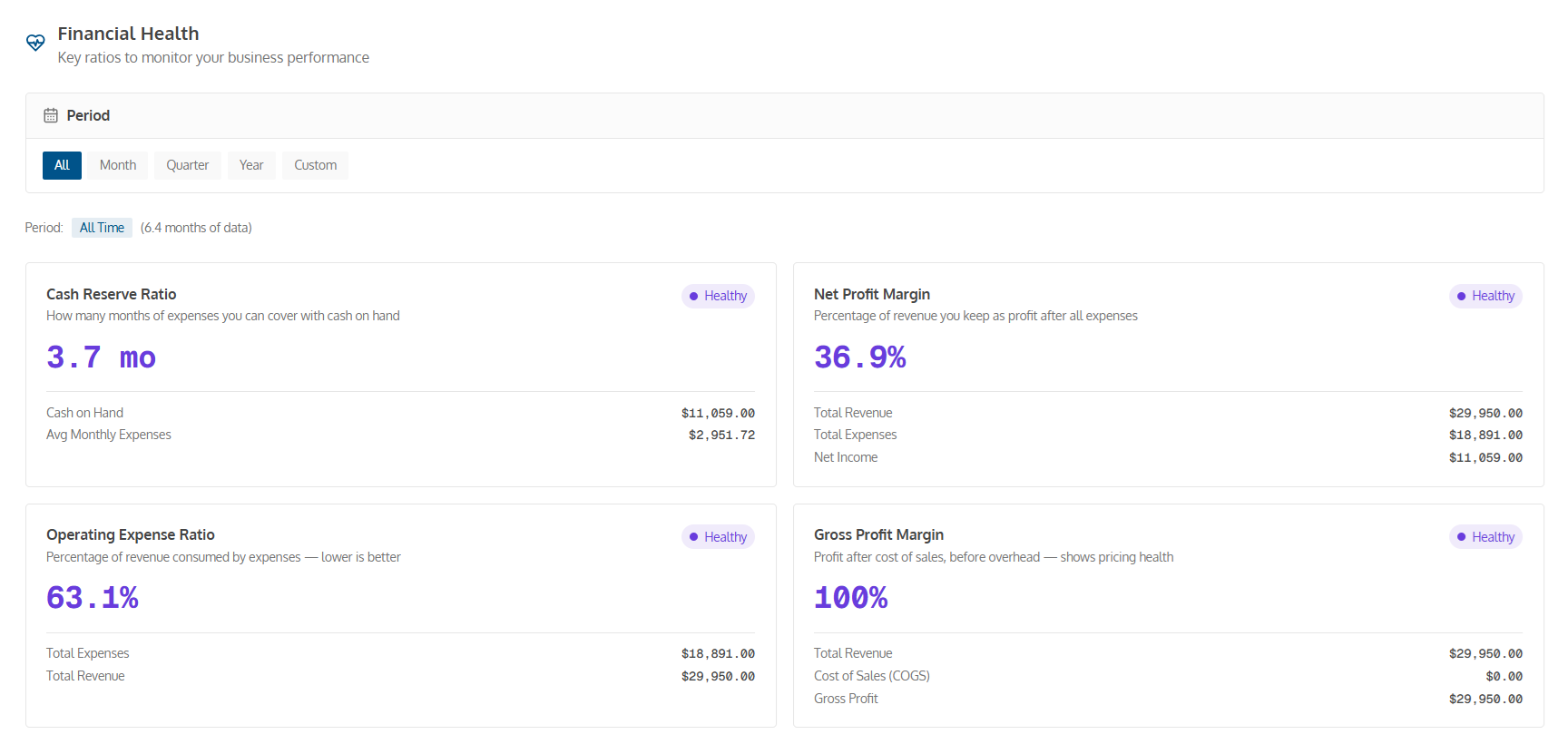The height and width of the screenshot is (744, 1568).
Task: Click the Period panel header label
Action: pos(88,116)
